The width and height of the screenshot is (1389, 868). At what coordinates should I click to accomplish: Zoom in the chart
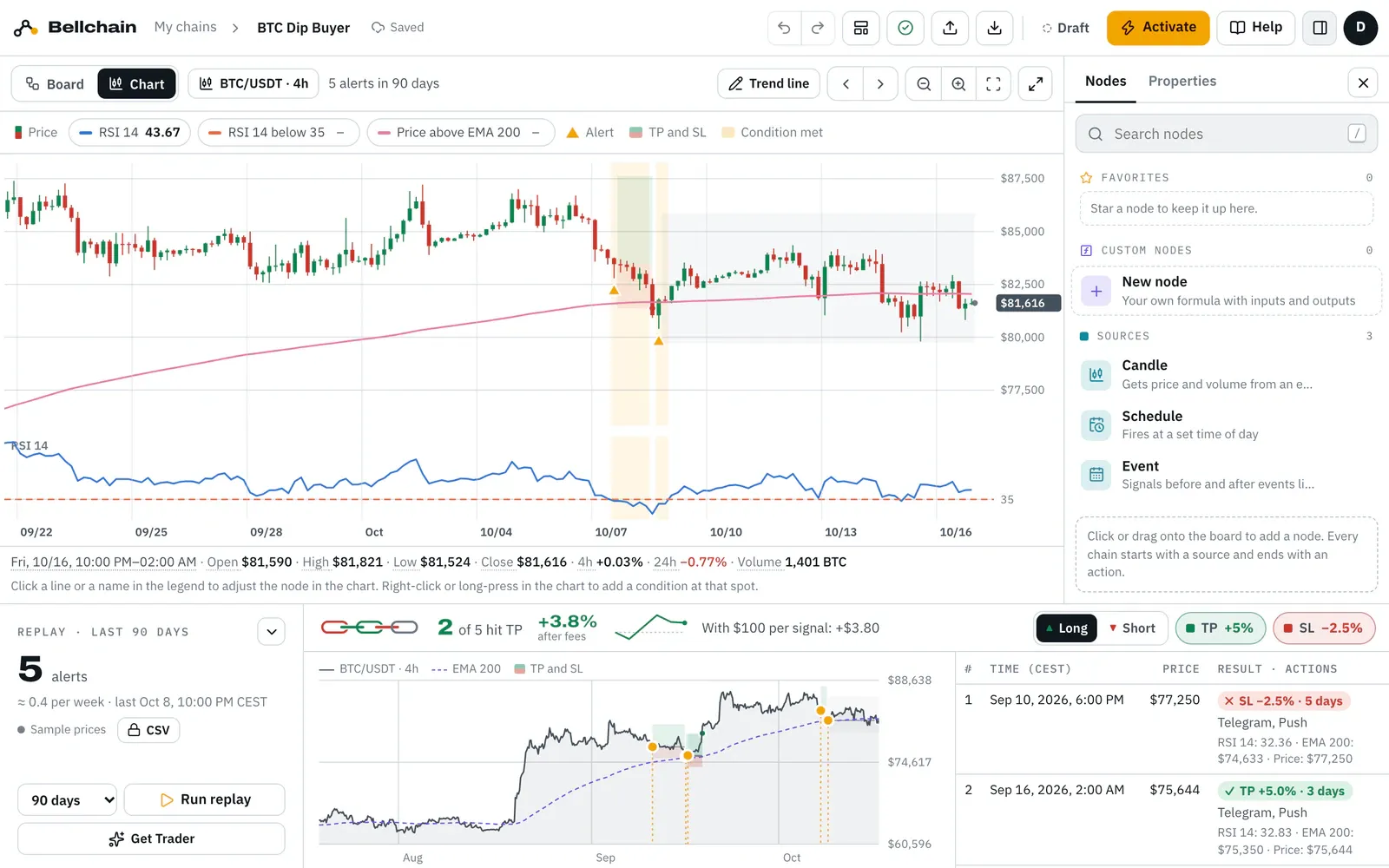958,83
